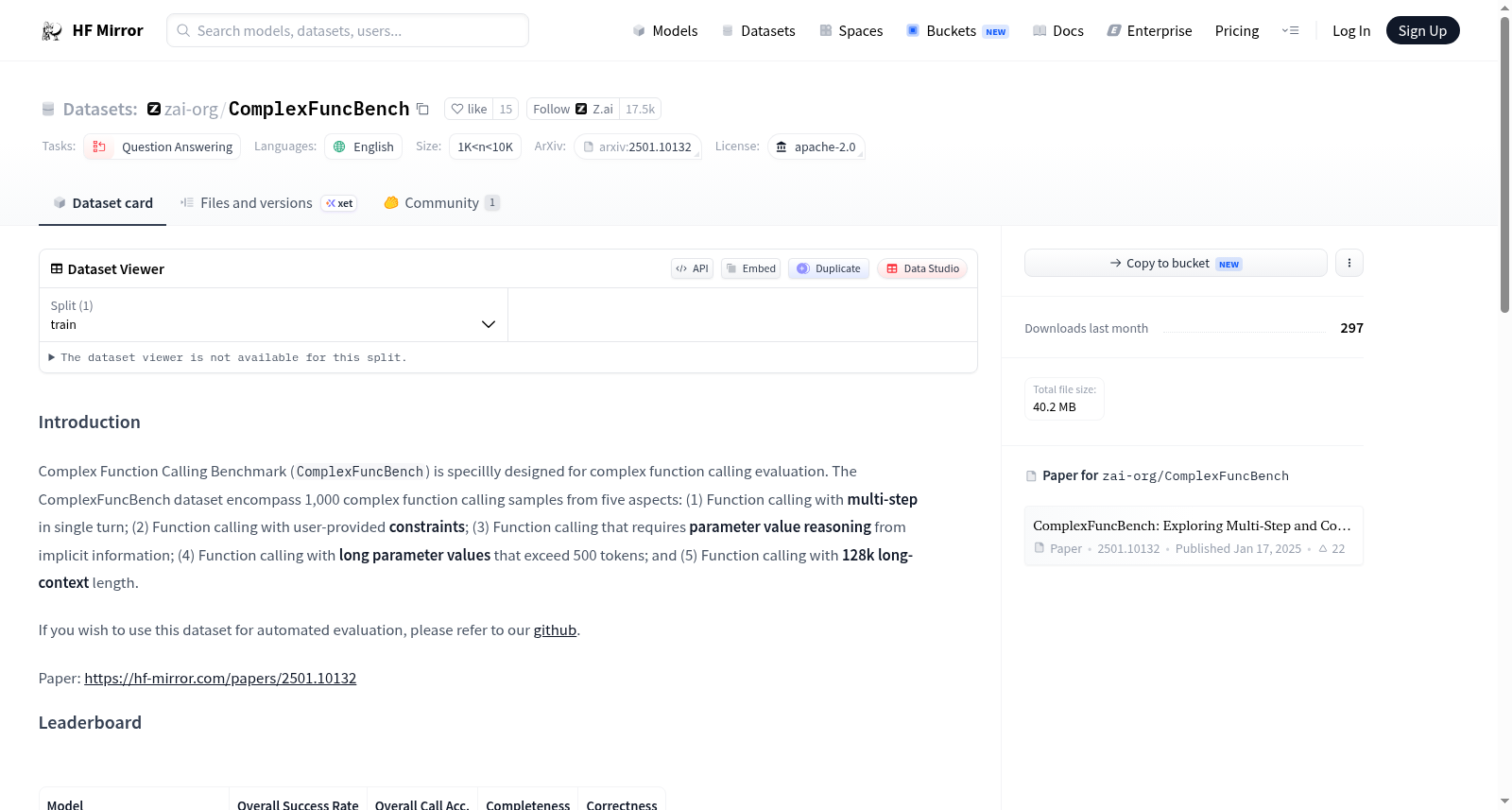Viewport: 1512px width, 810px height.
Task: Open the Pricing page
Action: tap(1237, 31)
